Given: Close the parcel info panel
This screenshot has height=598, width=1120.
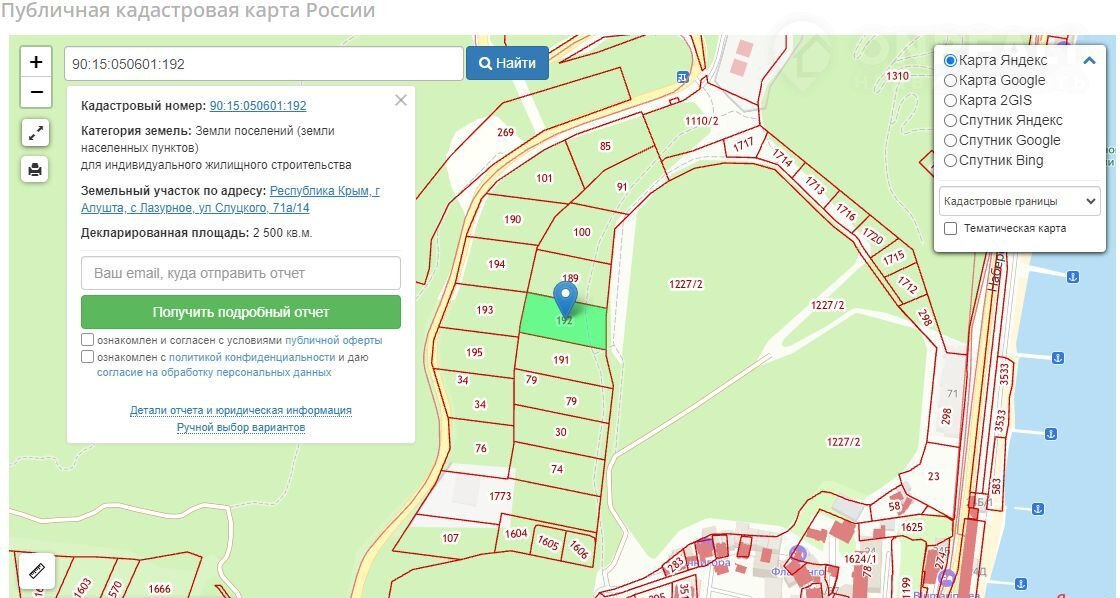Looking at the screenshot, I should (x=401, y=100).
